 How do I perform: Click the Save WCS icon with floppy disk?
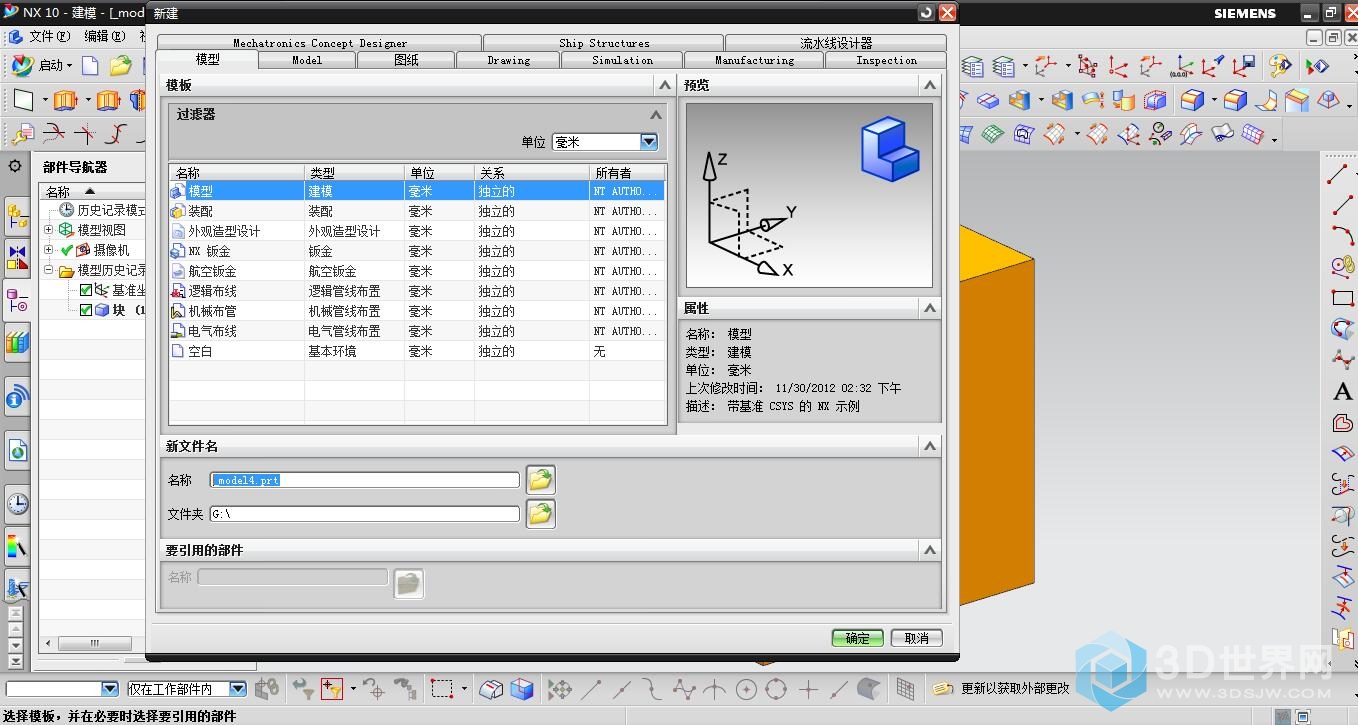tap(1244, 67)
